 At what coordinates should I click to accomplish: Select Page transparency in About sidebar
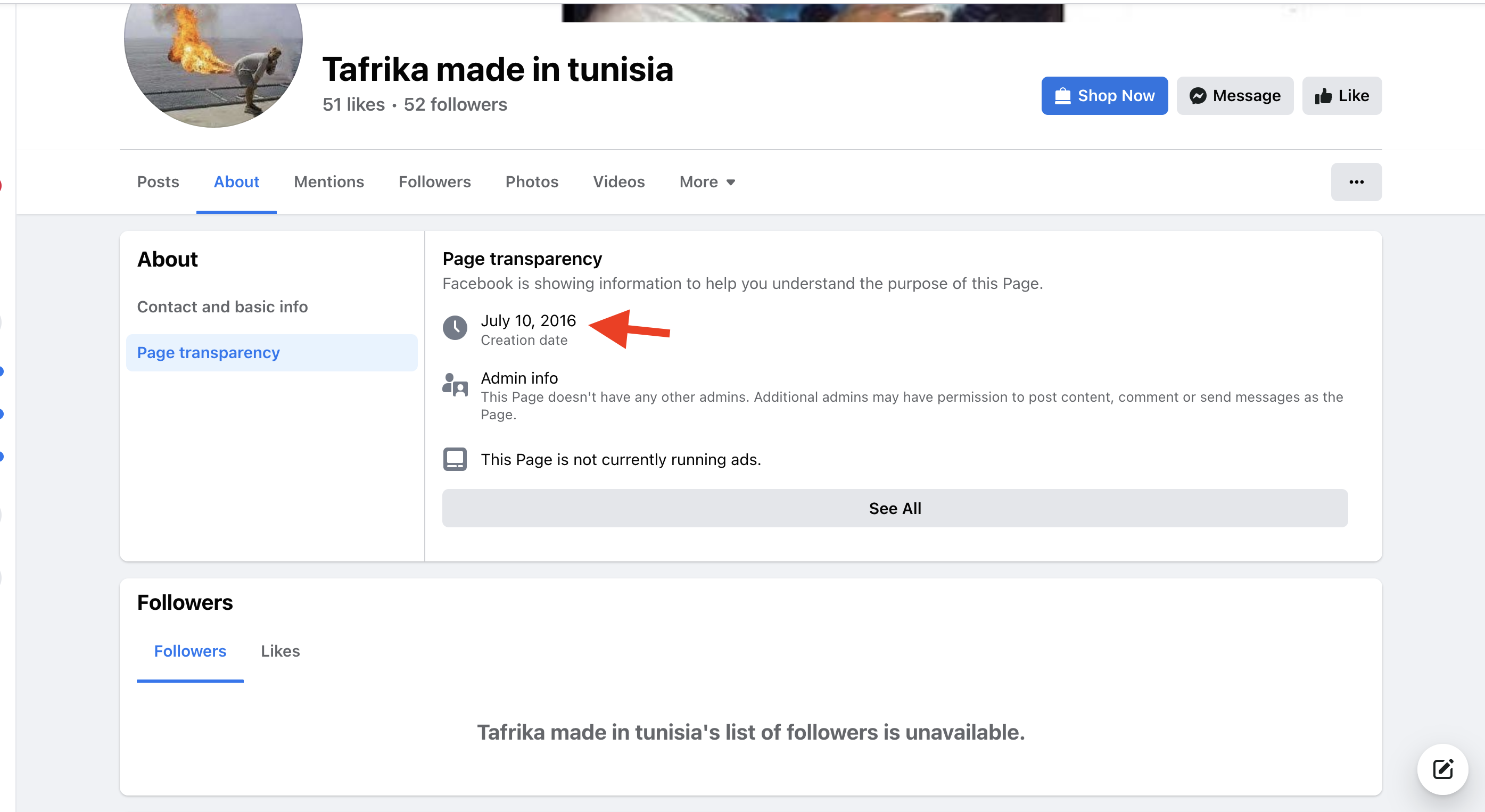[271, 353]
